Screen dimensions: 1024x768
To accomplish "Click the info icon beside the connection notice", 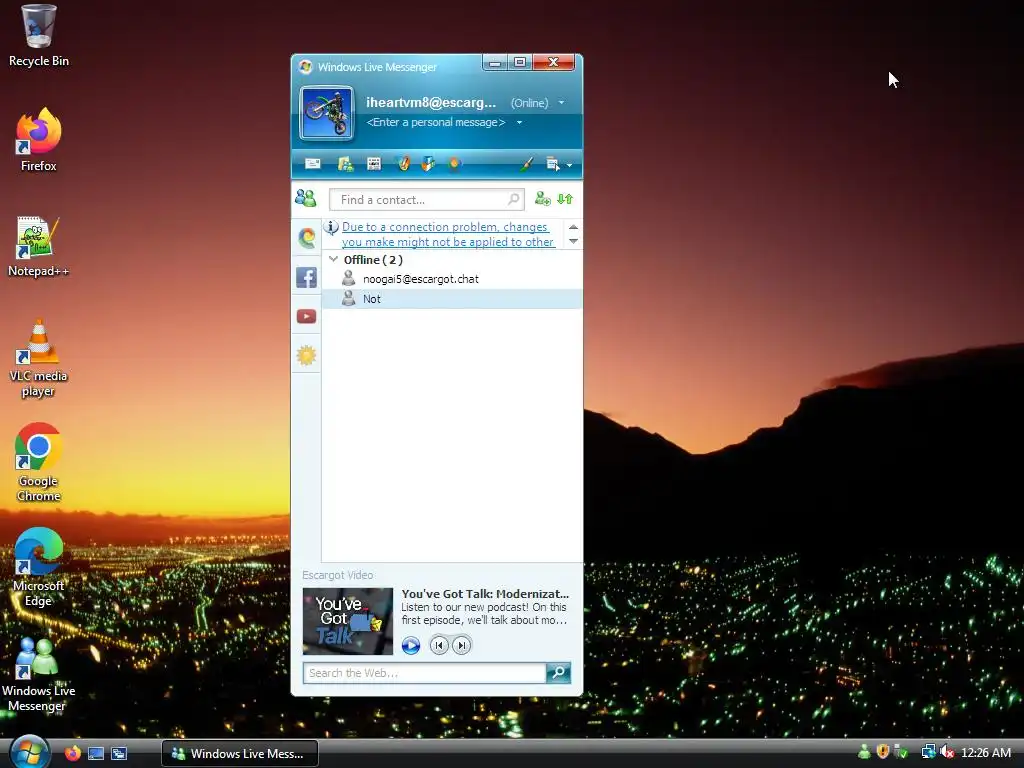I will pyautogui.click(x=331, y=227).
